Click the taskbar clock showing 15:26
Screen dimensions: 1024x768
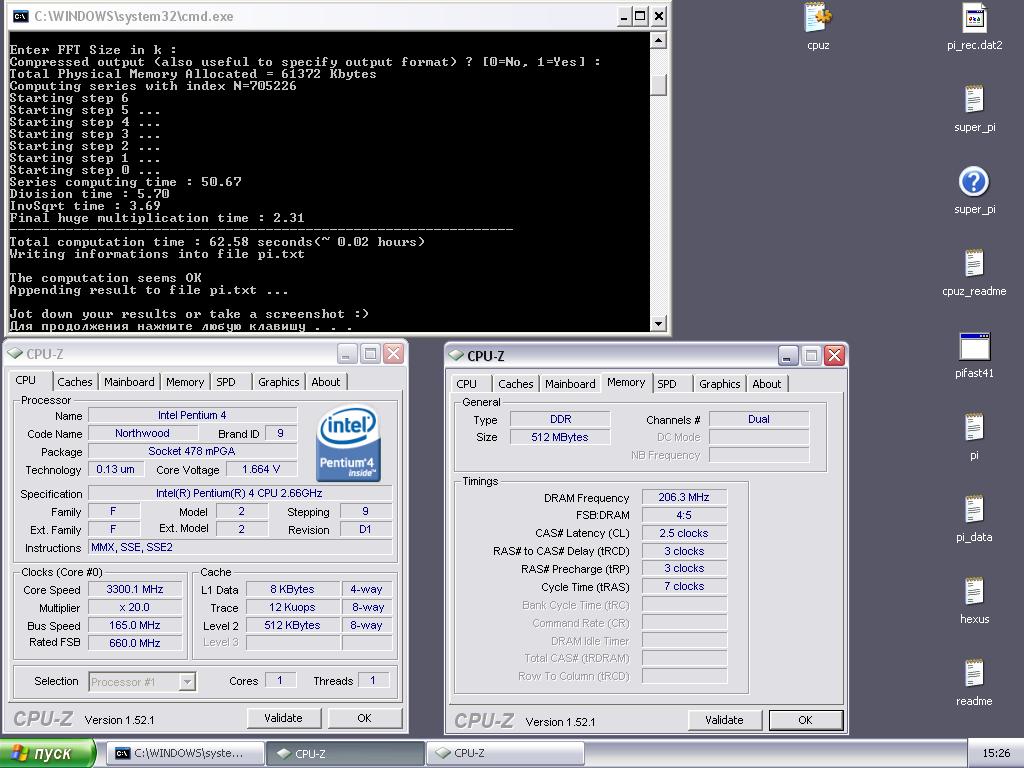[x=996, y=754]
